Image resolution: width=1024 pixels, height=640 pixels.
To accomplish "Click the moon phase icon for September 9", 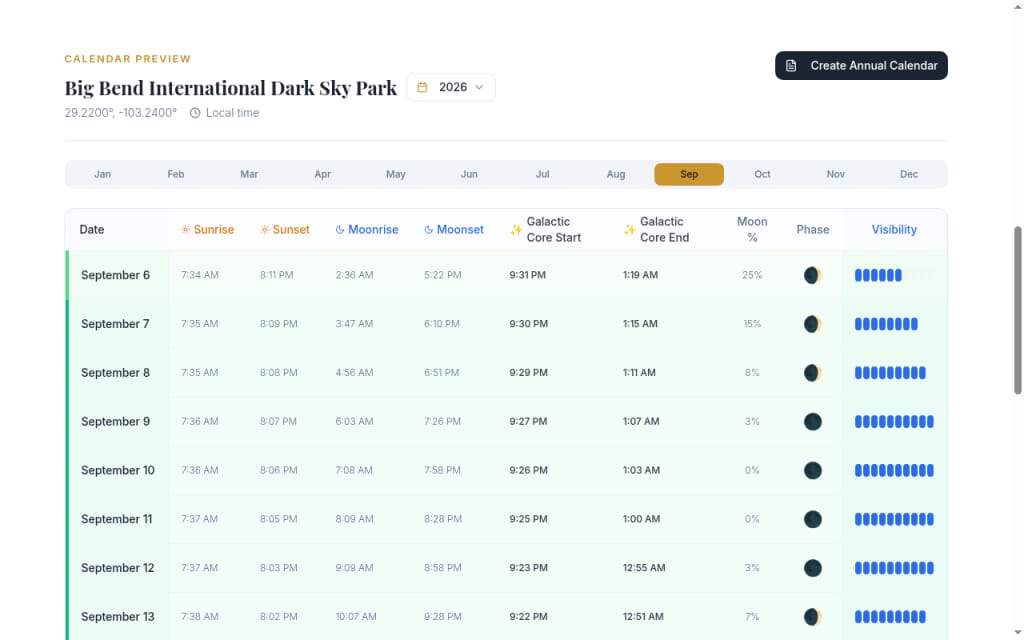I will 812,422.
